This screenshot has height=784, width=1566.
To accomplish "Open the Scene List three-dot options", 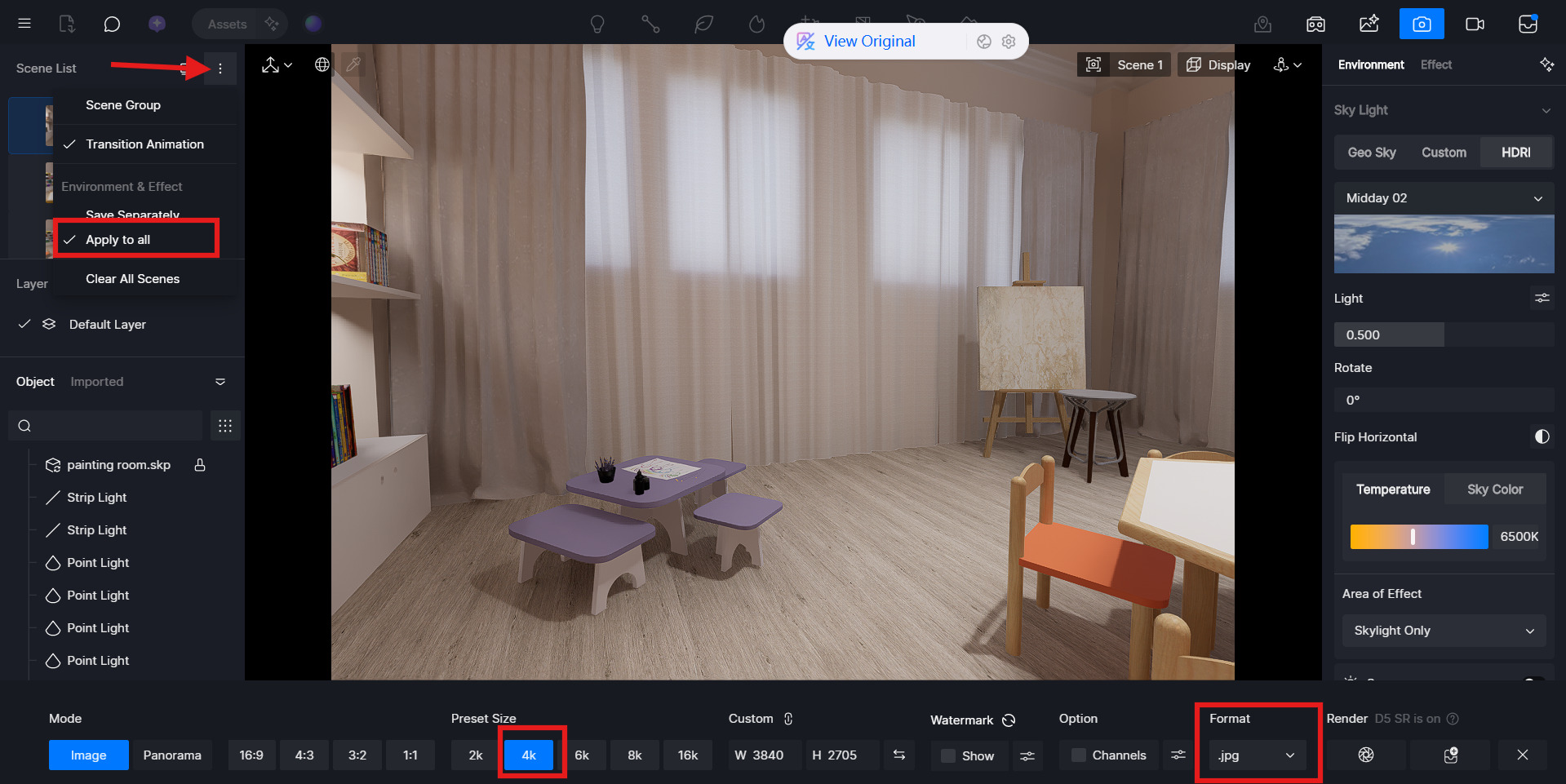I will point(220,69).
